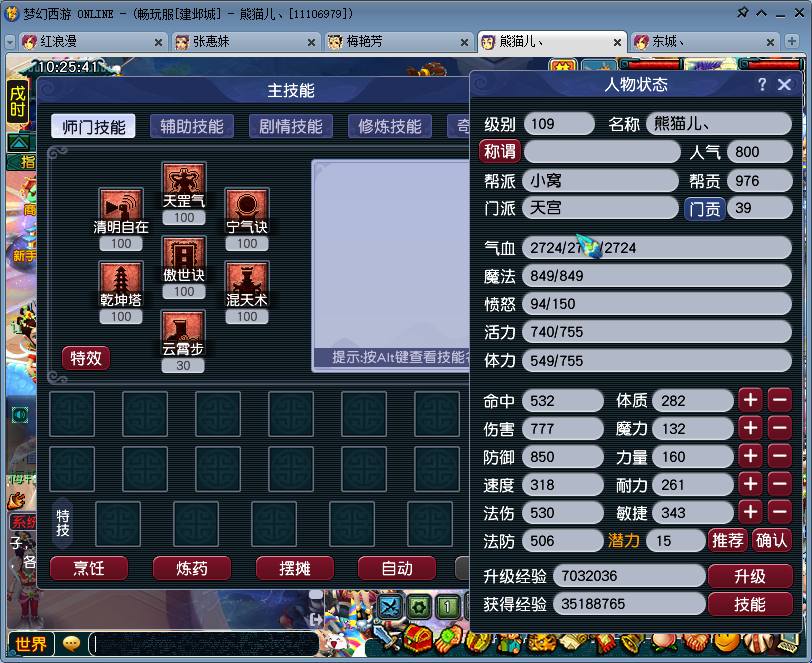
Task: Open the treasure chest icon in bottom bar
Action: point(417,640)
